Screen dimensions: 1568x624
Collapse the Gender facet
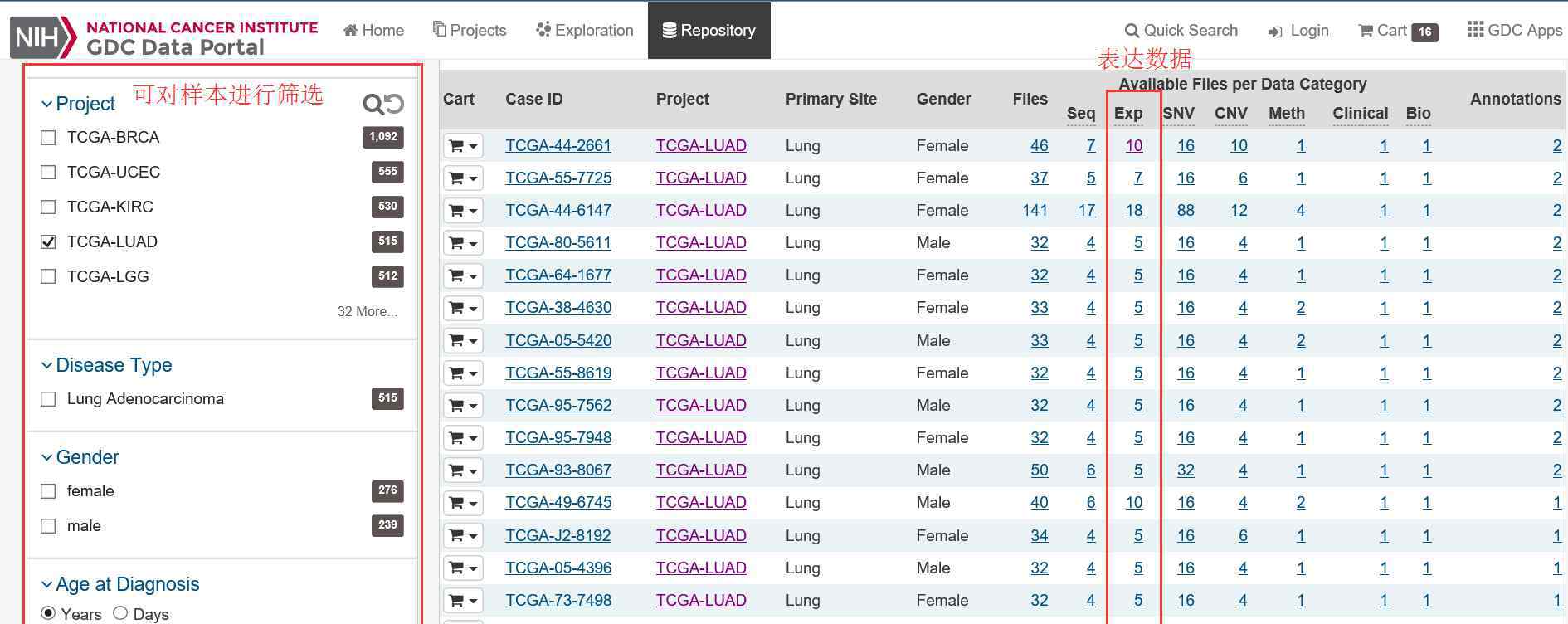(x=80, y=457)
